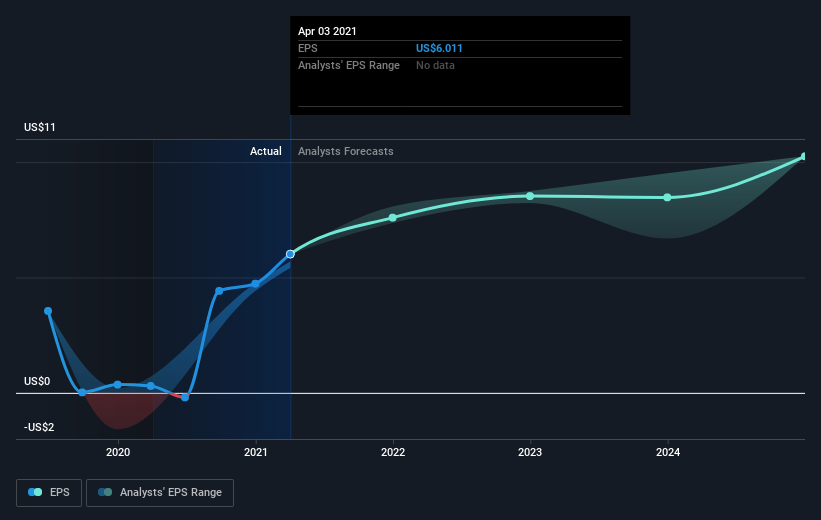Toggle the EPS legend button
Viewport: 821px width, 520px height.
[49, 492]
